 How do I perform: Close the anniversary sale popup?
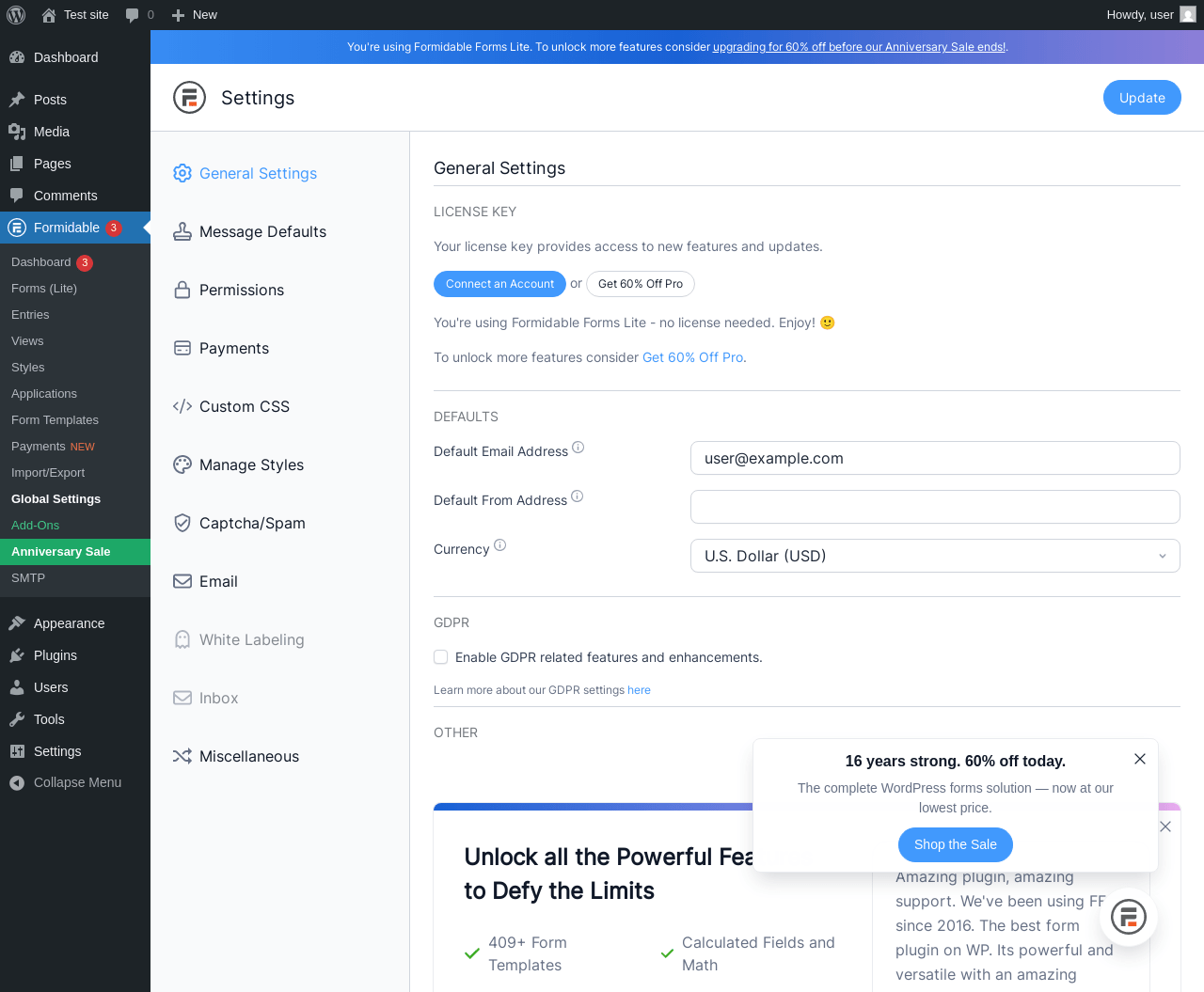[1140, 759]
